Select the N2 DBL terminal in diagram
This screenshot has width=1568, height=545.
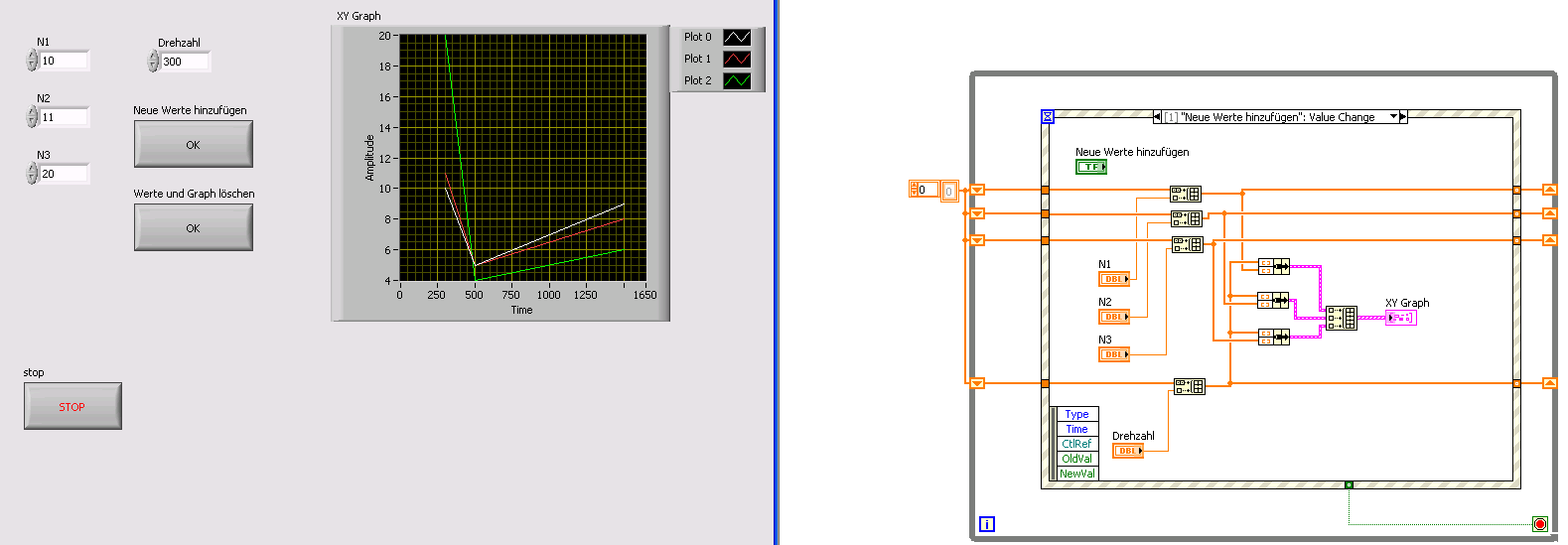pos(1113,317)
